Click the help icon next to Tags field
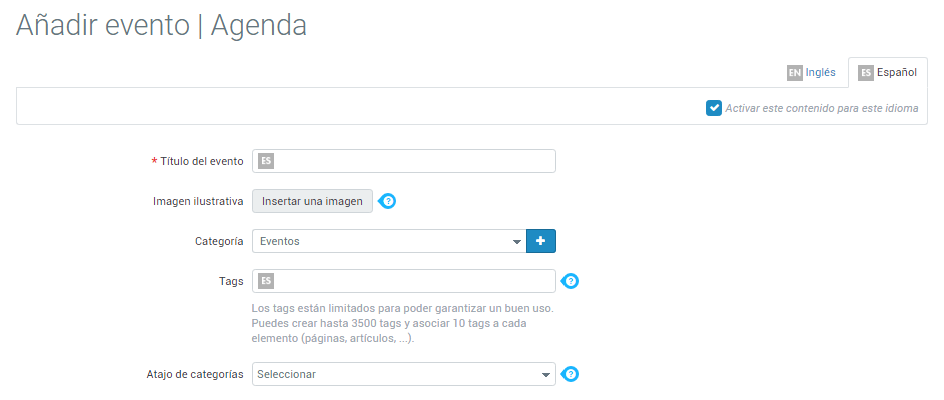Viewport: 944px width, 400px height. pyautogui.click(x=571, y=281)
